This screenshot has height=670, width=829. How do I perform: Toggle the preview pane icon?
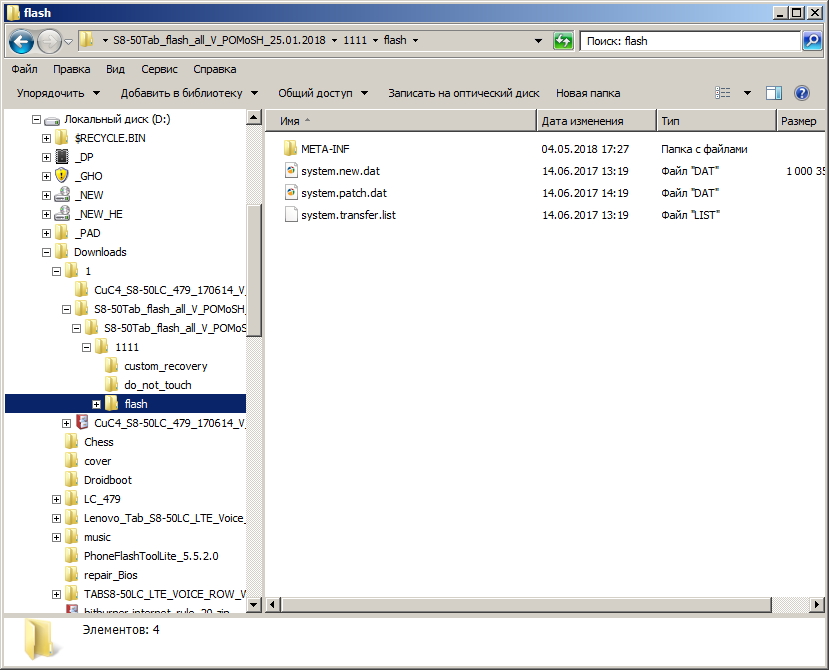[x=773, y=93]
